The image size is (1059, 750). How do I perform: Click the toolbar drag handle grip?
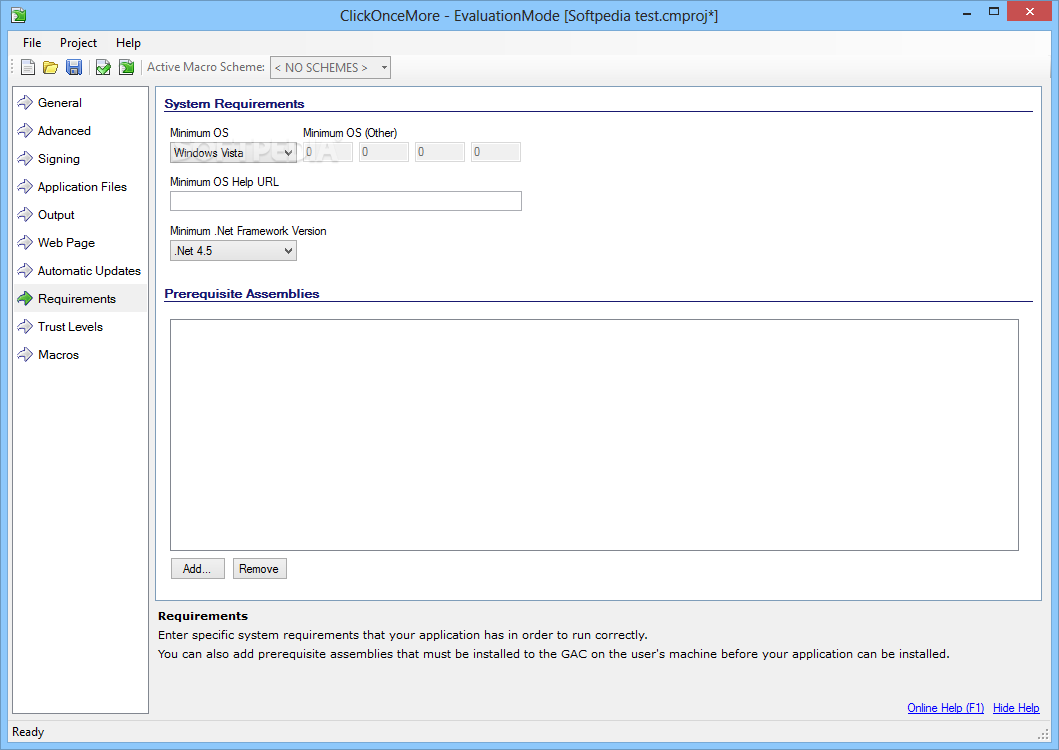click(12, 67)
